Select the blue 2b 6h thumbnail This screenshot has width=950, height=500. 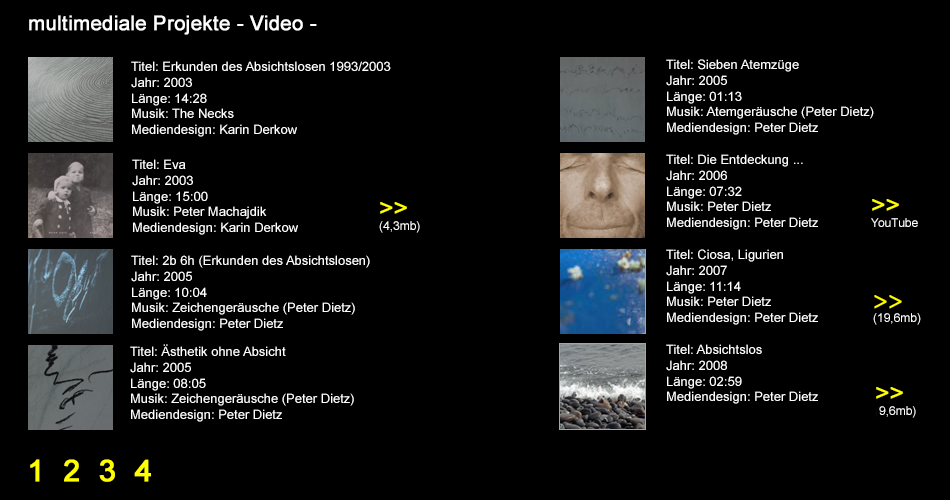[70, 292]
